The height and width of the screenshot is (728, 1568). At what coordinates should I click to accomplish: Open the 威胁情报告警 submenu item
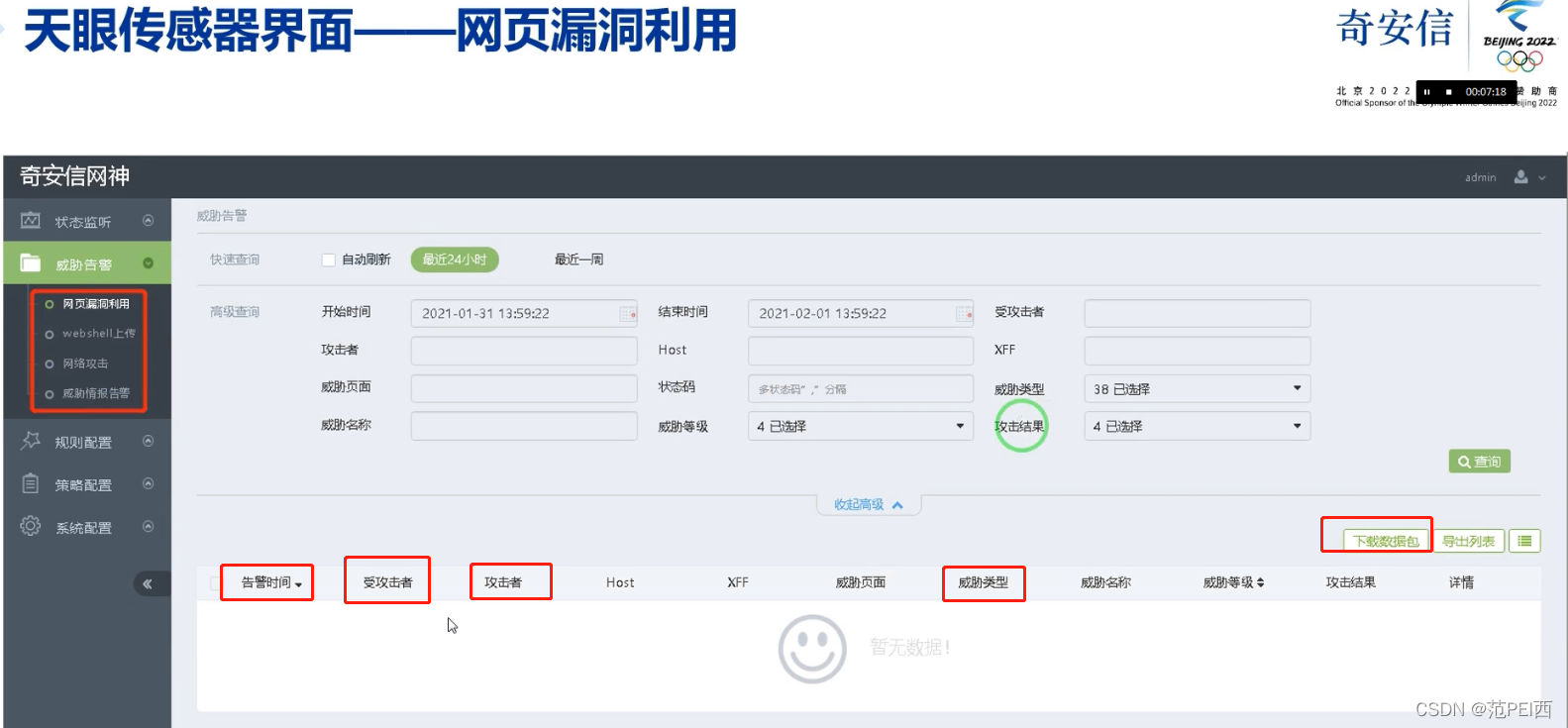pos(96,393)
